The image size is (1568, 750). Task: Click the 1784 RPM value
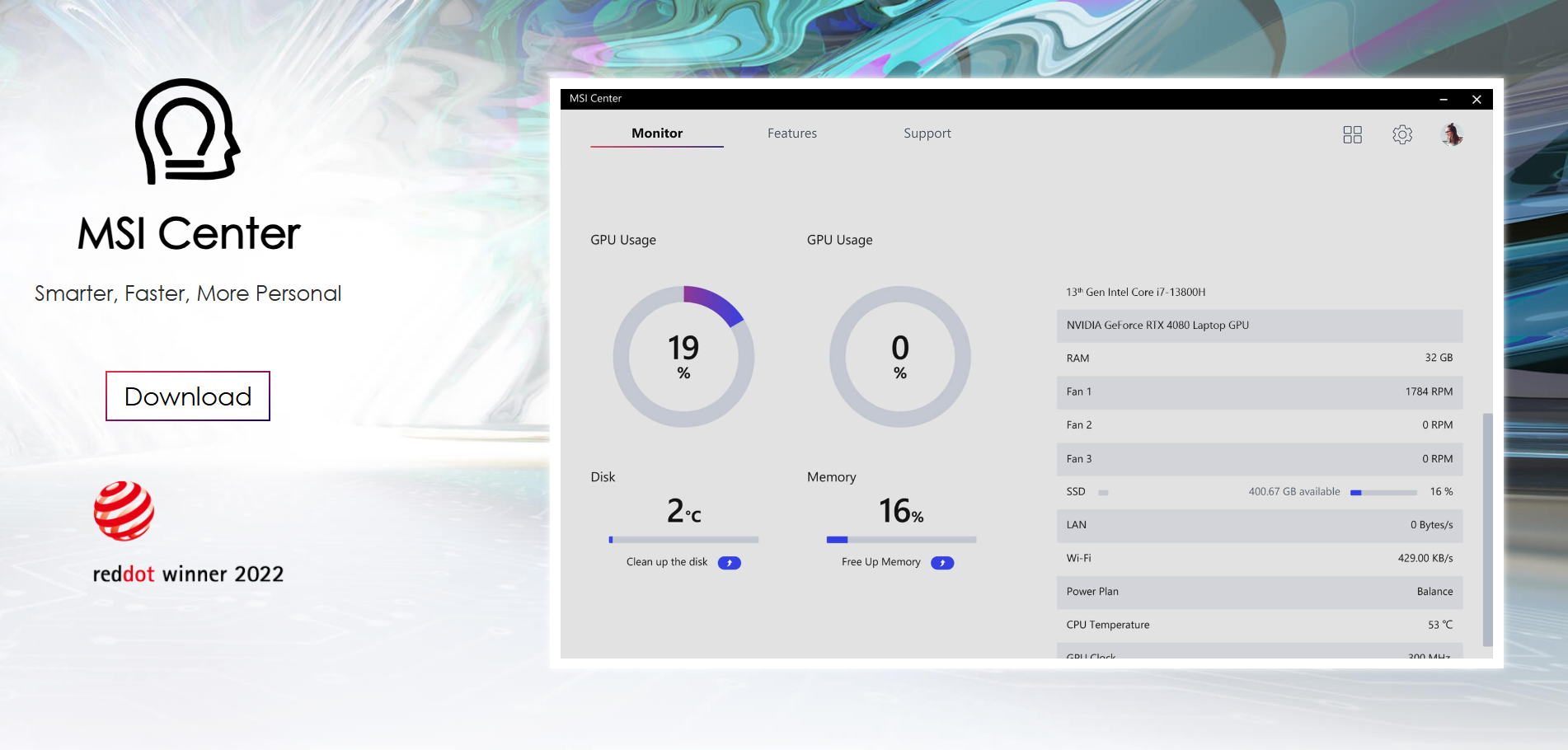(1429, 392)
